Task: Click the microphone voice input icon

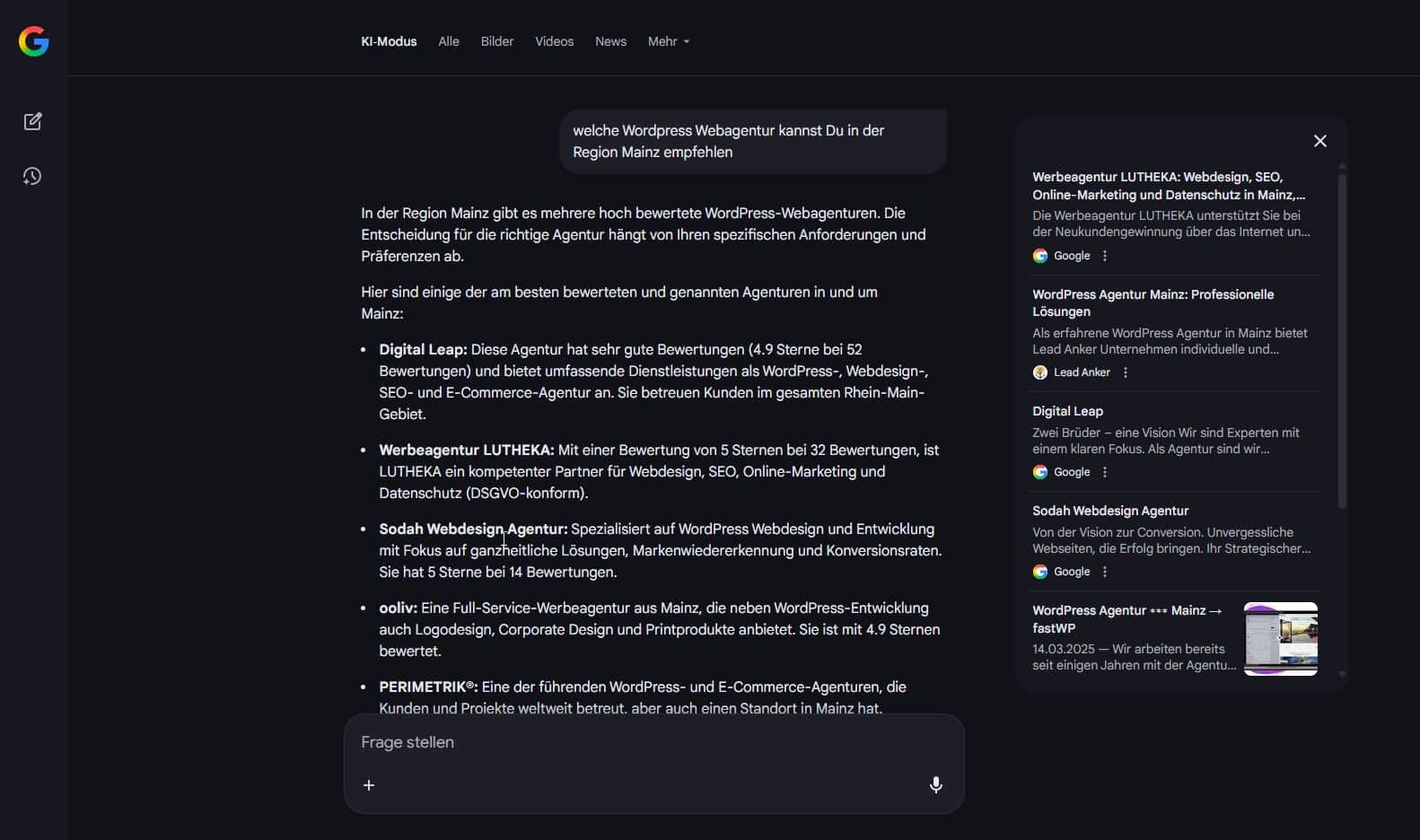Action: click(935, 785)
